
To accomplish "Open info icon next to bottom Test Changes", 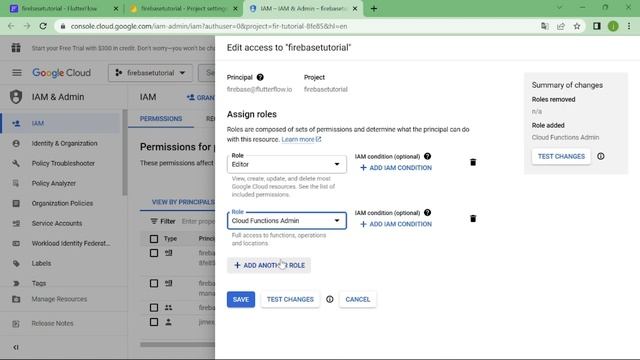I will [329, 300].
